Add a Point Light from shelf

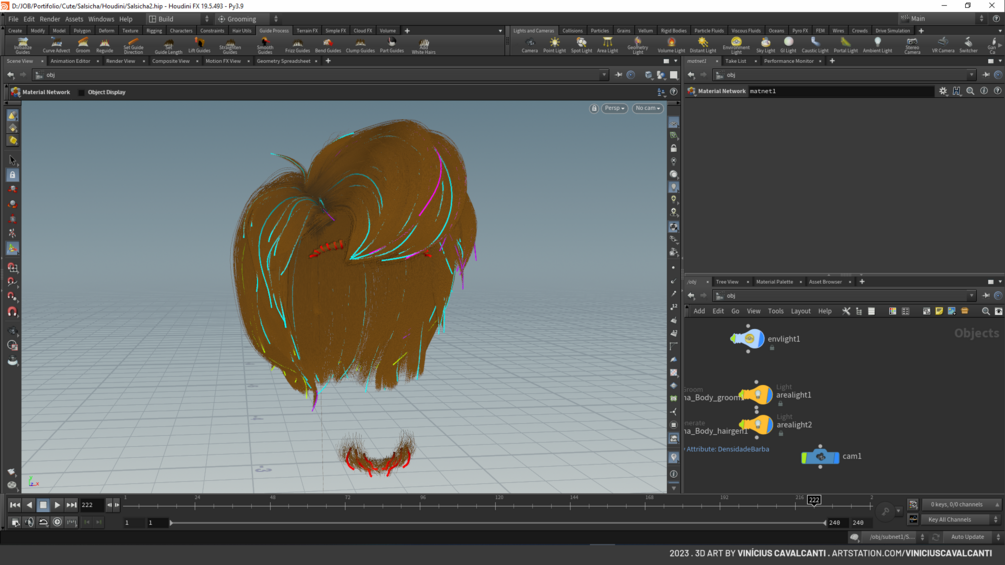(555, 45)
